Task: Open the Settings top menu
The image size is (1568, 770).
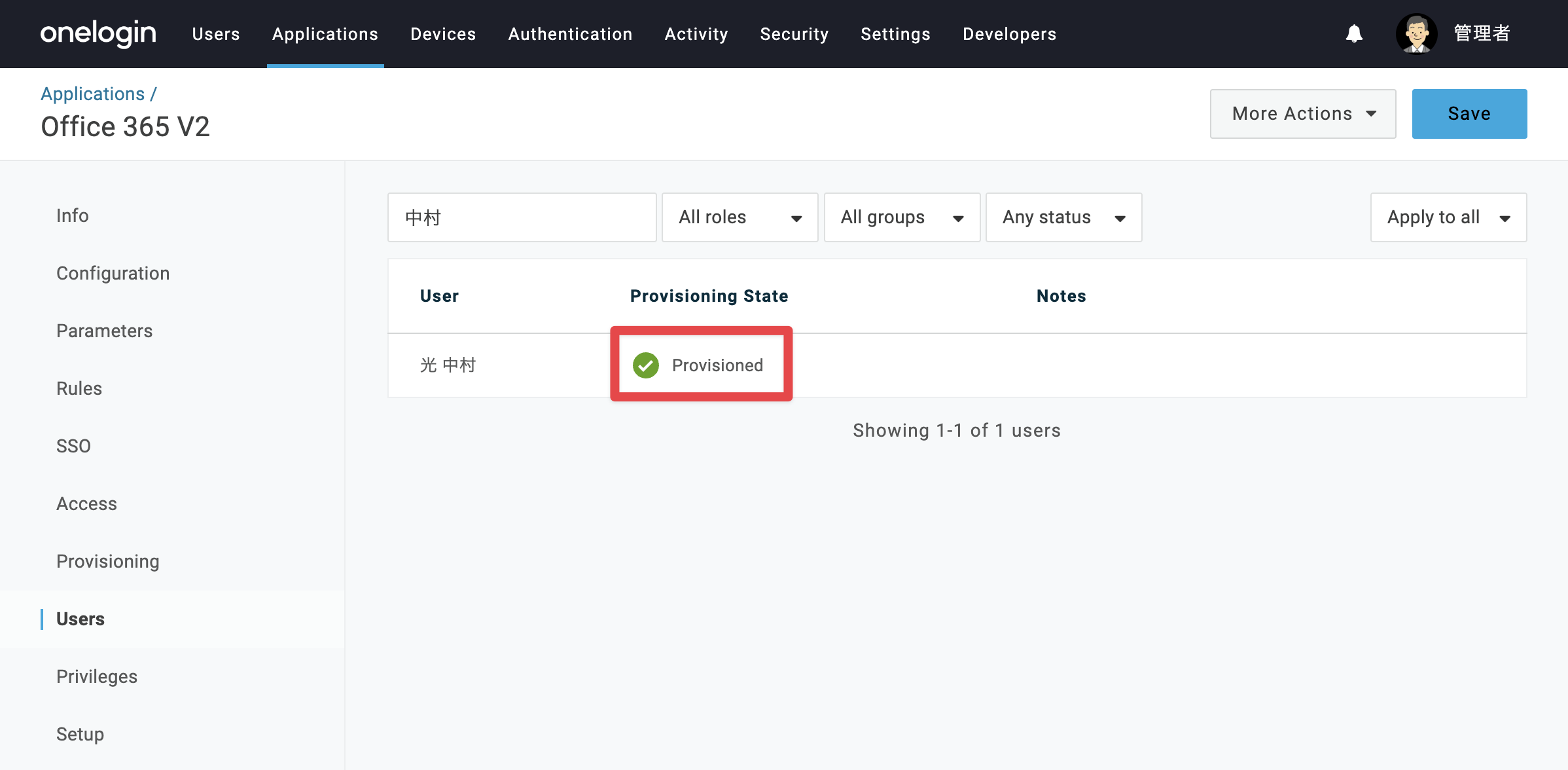Action: tap(895, 34)
